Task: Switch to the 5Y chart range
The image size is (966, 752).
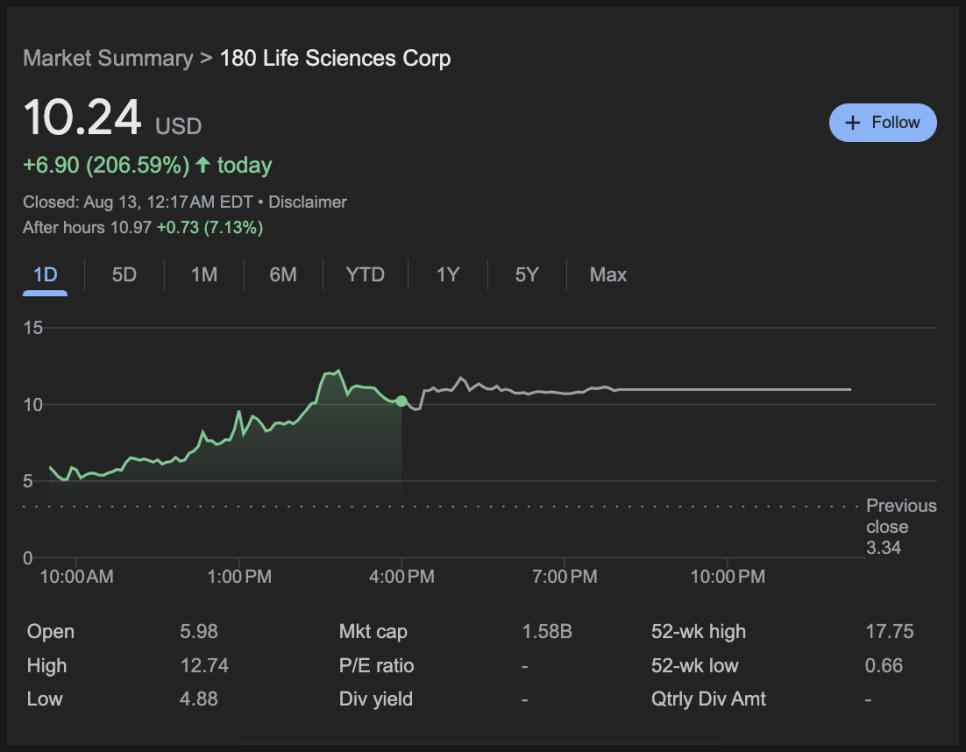Action: click(527, 275)
